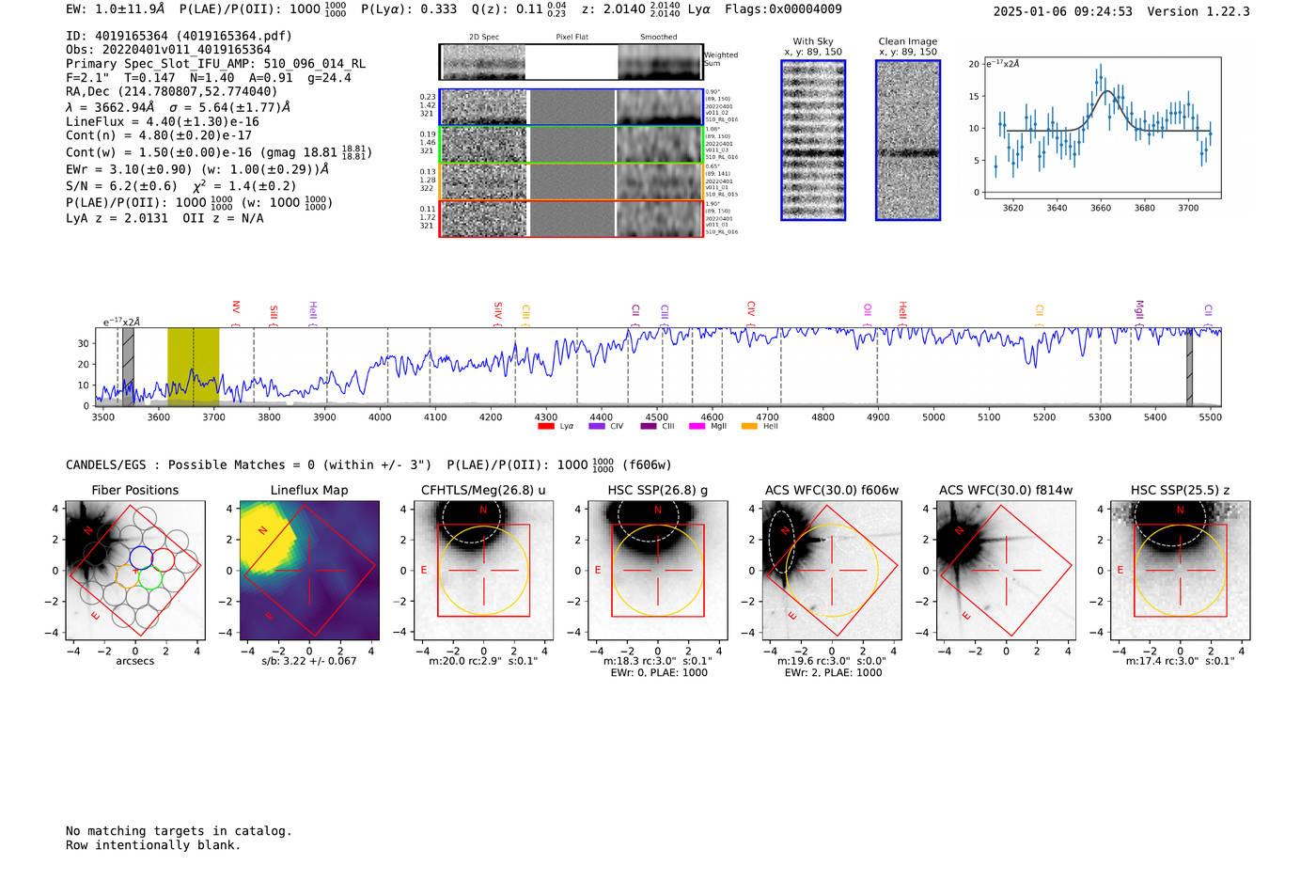The width and height of the screenshot is (1316, 896).
Task: Click the CIV line marker label
Action: click(x=751, y=308)
